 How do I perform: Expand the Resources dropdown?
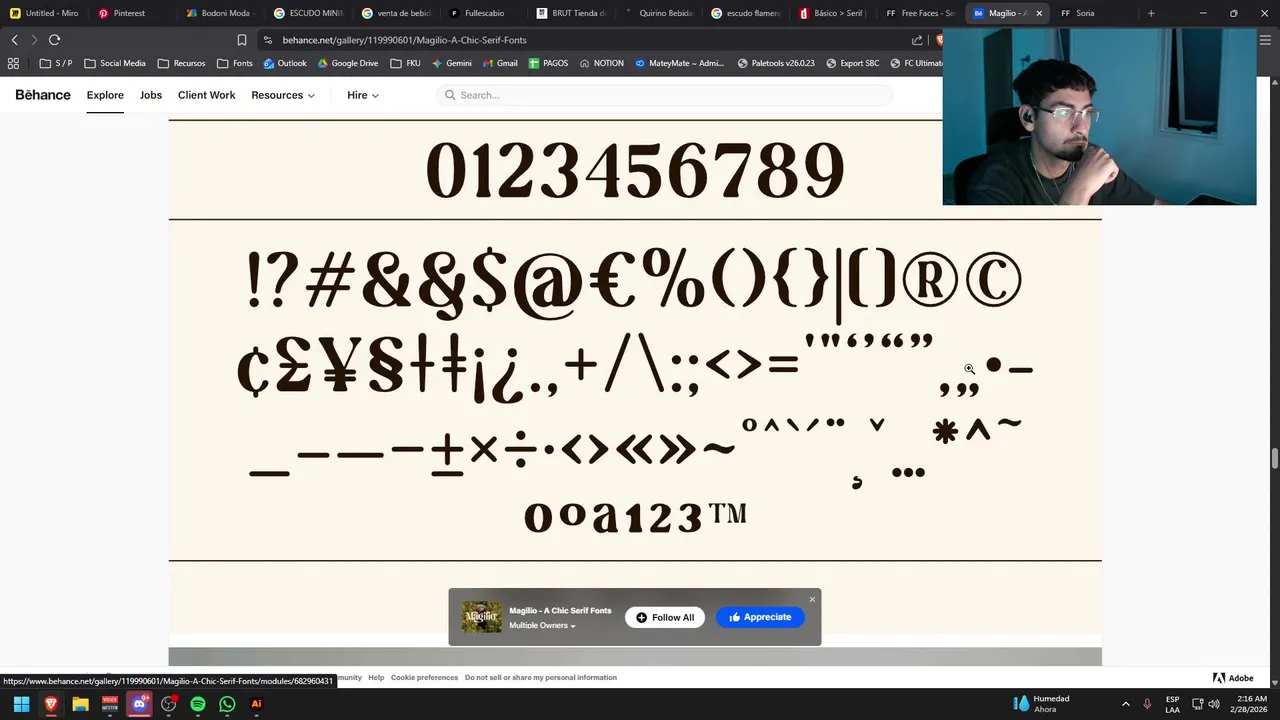[283, 95]
